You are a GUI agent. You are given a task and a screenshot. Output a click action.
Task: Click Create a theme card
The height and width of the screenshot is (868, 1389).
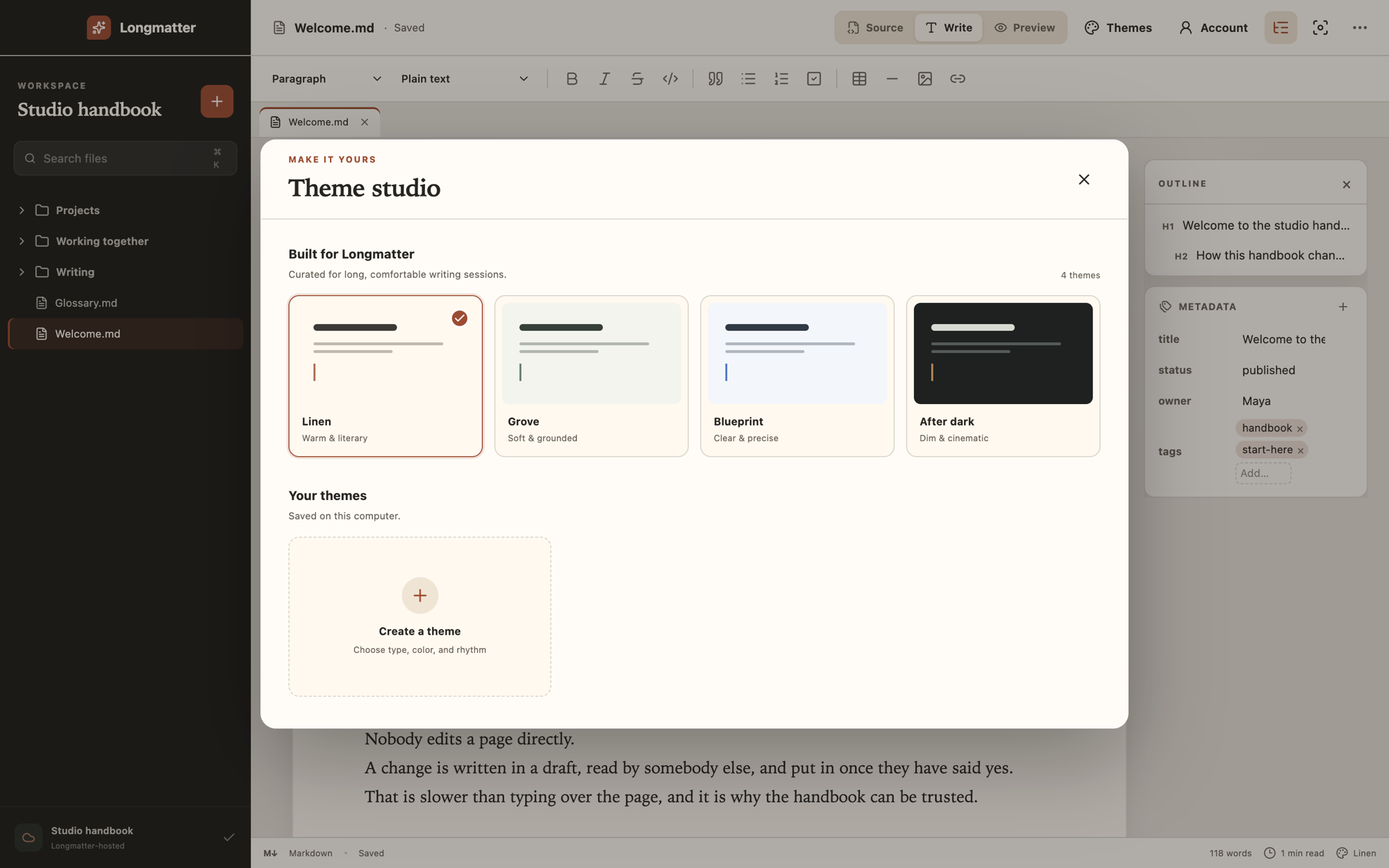[x=419, y=617]
